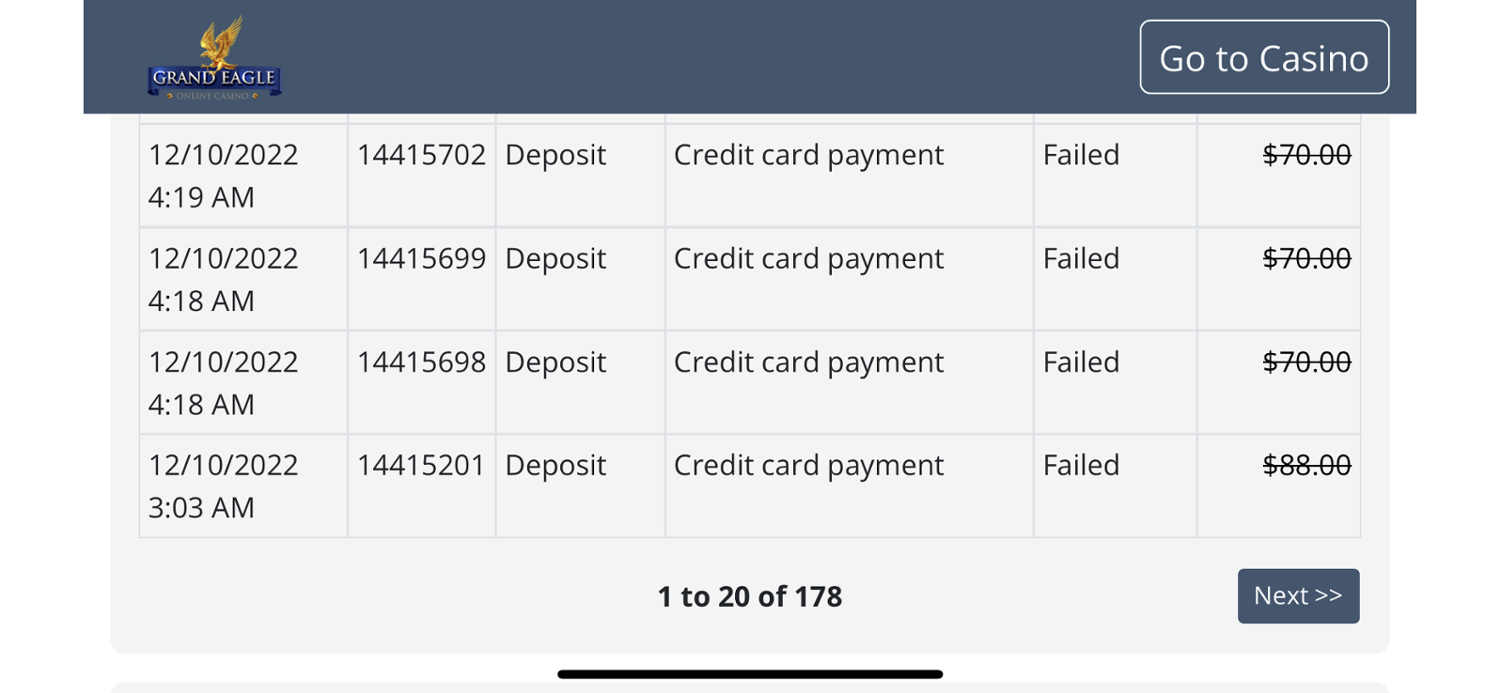
Task: Click the $70.00 amount for transaction 14415698
Action: point(1306,362)
